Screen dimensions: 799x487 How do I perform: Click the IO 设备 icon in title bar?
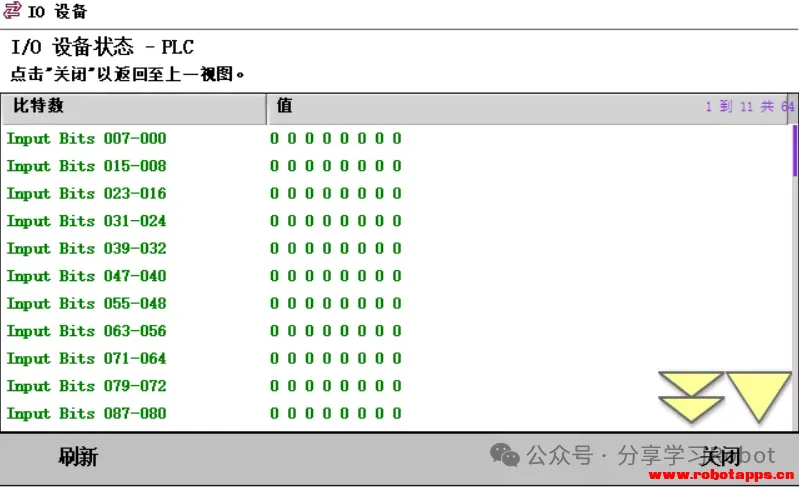click(12, 11)
